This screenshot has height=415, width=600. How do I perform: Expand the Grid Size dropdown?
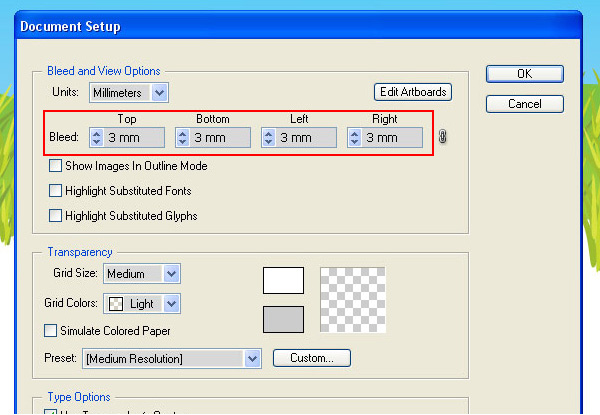click(x=142, y=274)
